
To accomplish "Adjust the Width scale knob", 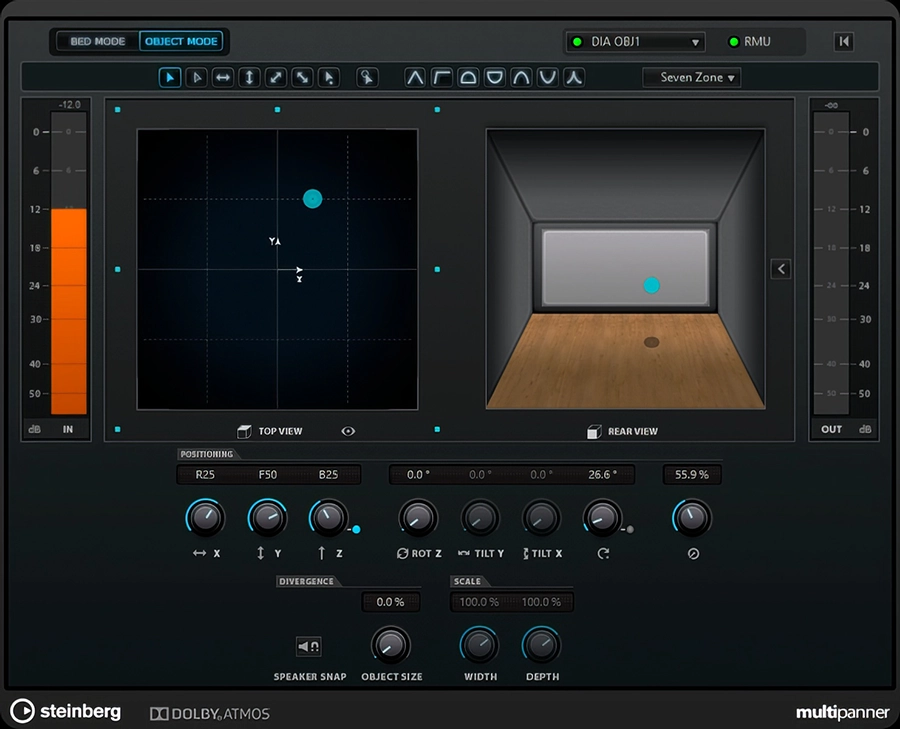I will pos(479,645).
